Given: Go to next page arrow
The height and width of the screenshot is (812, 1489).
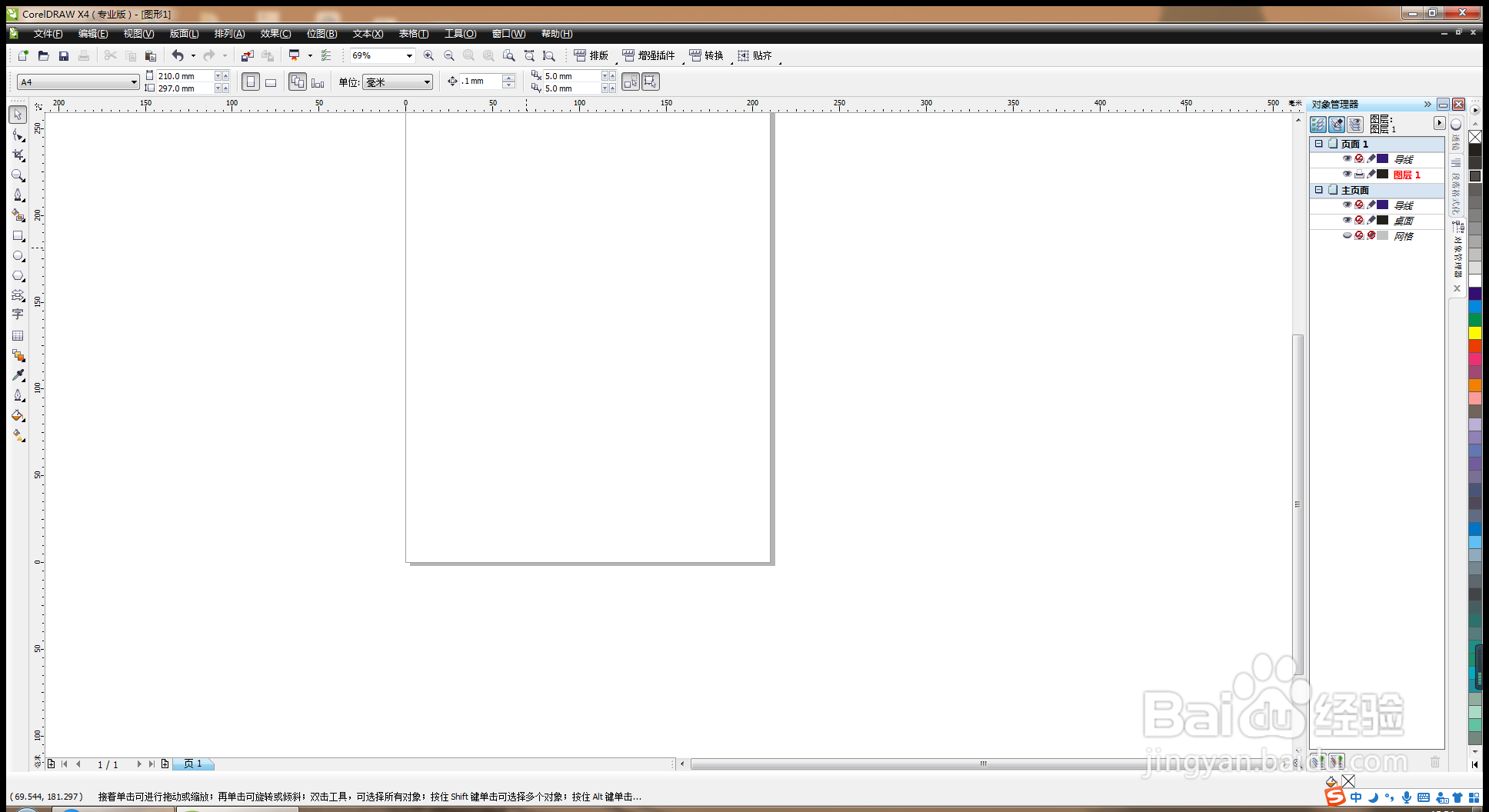Looking at the screenshot, I should (x=139, y=764).
